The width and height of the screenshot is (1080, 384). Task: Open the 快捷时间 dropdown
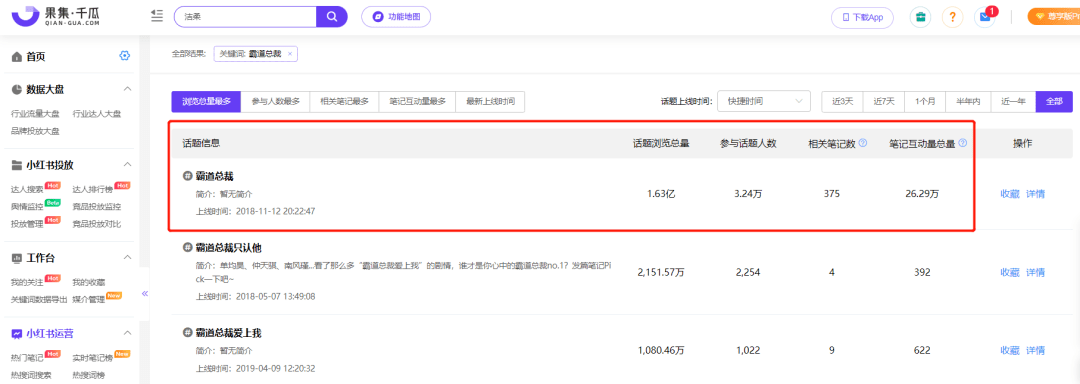pyautogui.click(x=764, y=101)
